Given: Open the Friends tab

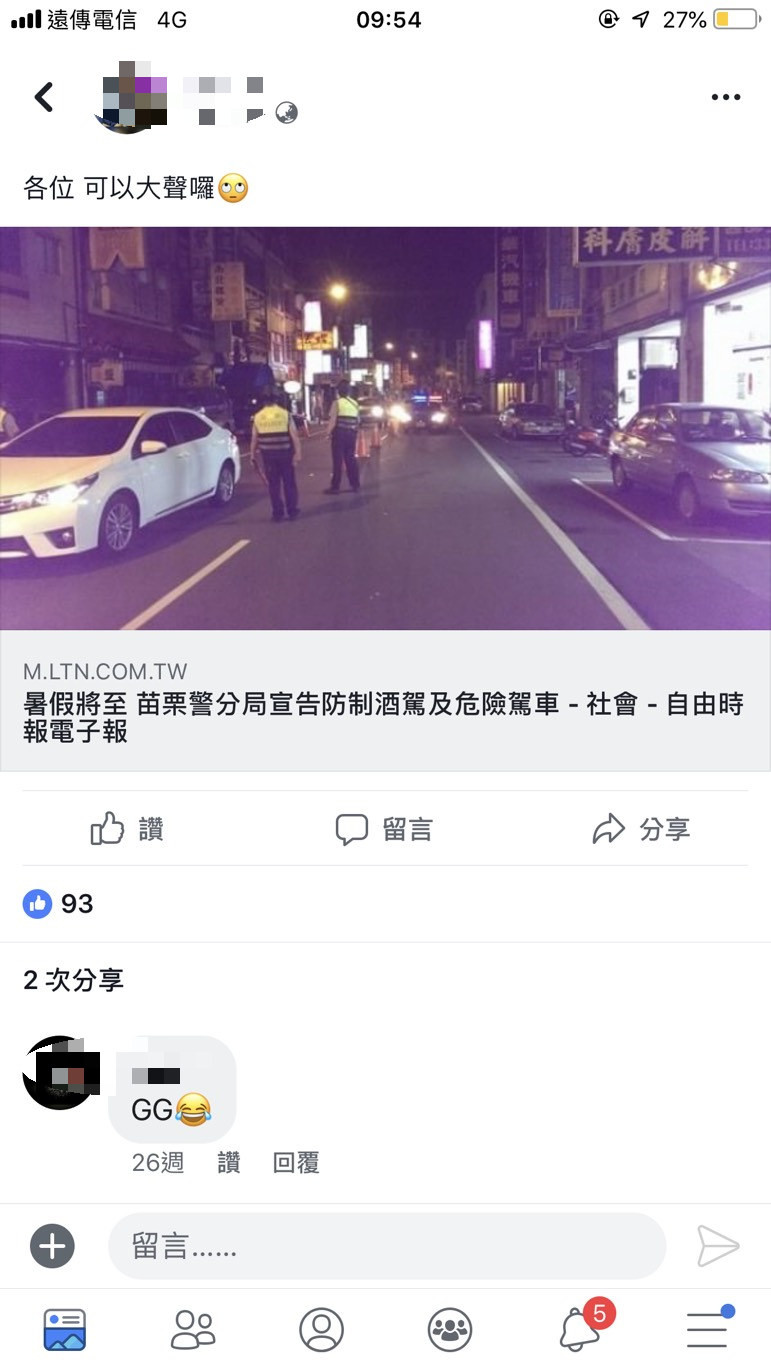Looking at the screenshot, I should point(193,1330).
